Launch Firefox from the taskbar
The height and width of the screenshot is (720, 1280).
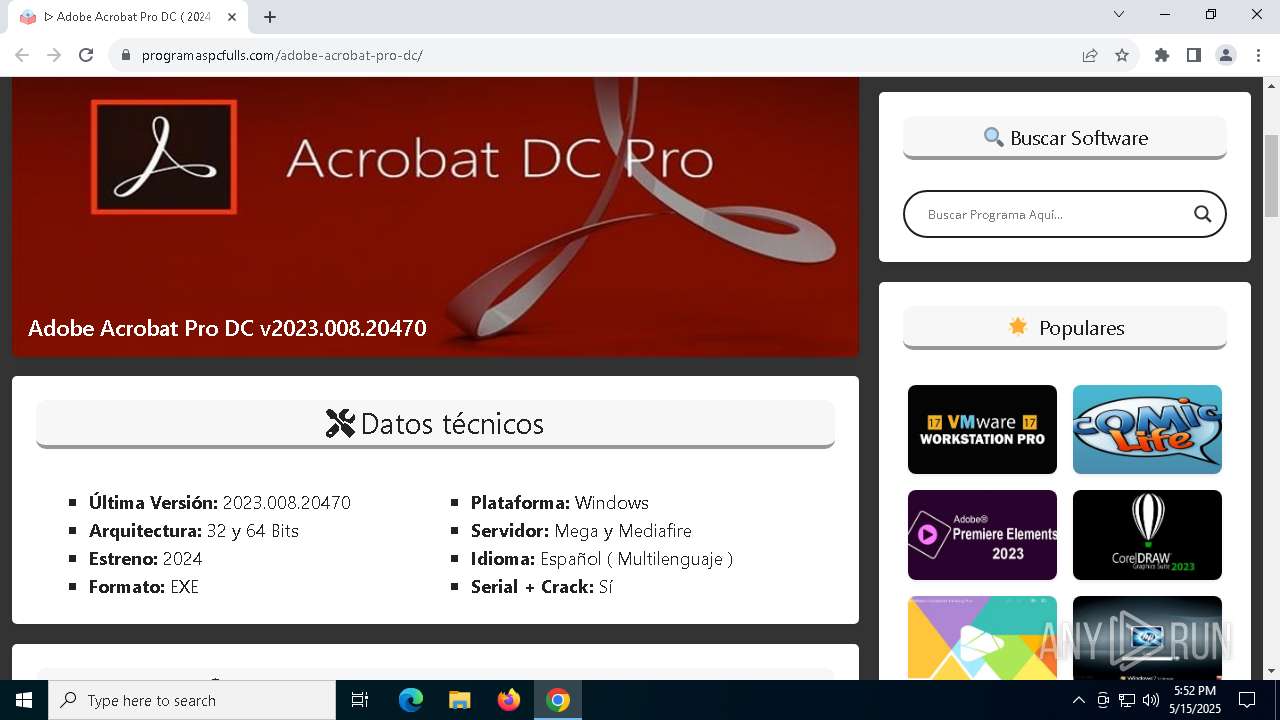(x=509, y=700)
